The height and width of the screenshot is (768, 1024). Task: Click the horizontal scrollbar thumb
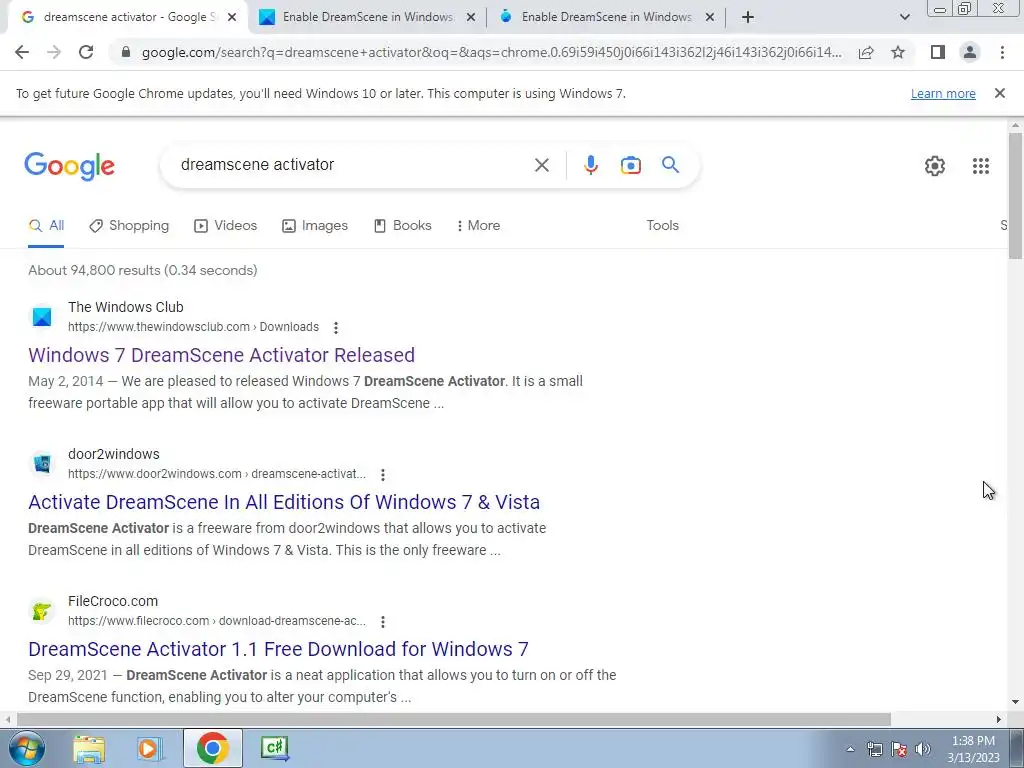click(454, 719)
